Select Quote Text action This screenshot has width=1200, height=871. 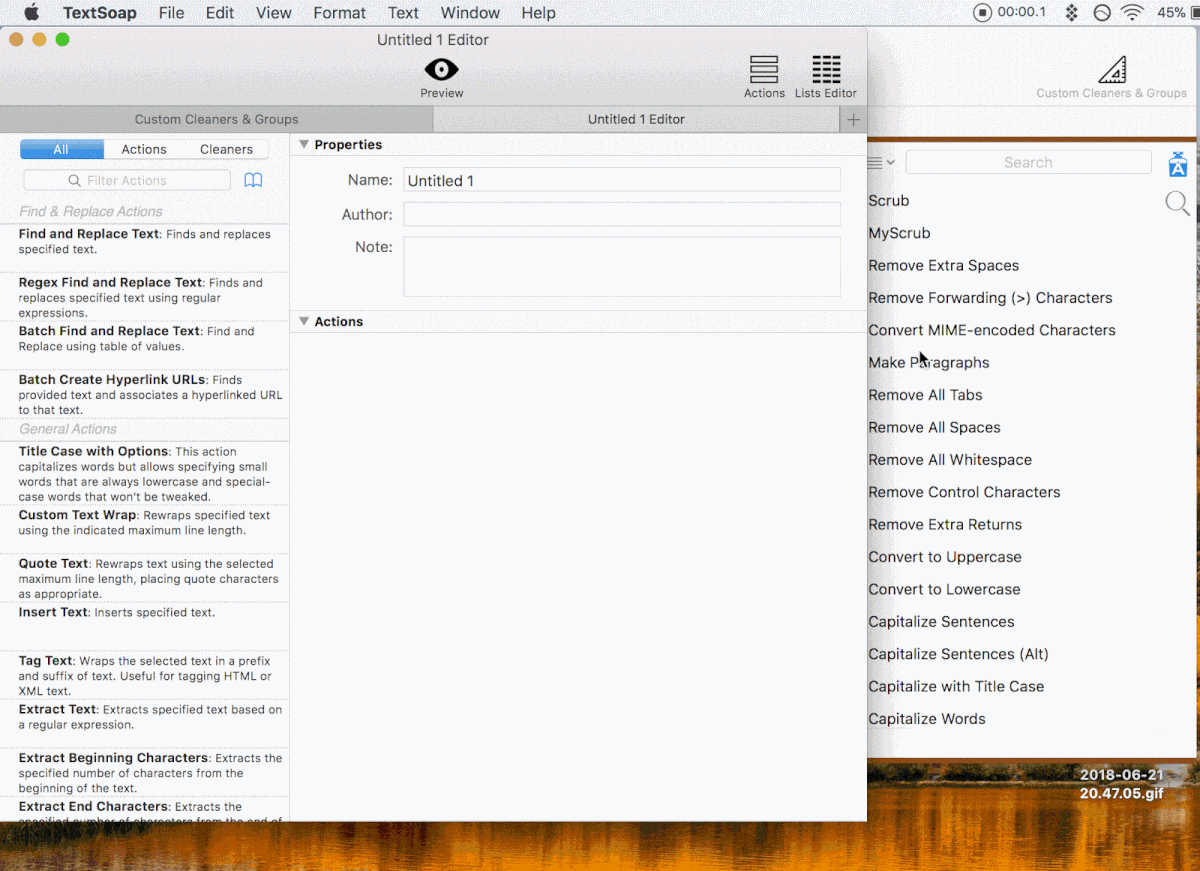(x=144, y=578)
